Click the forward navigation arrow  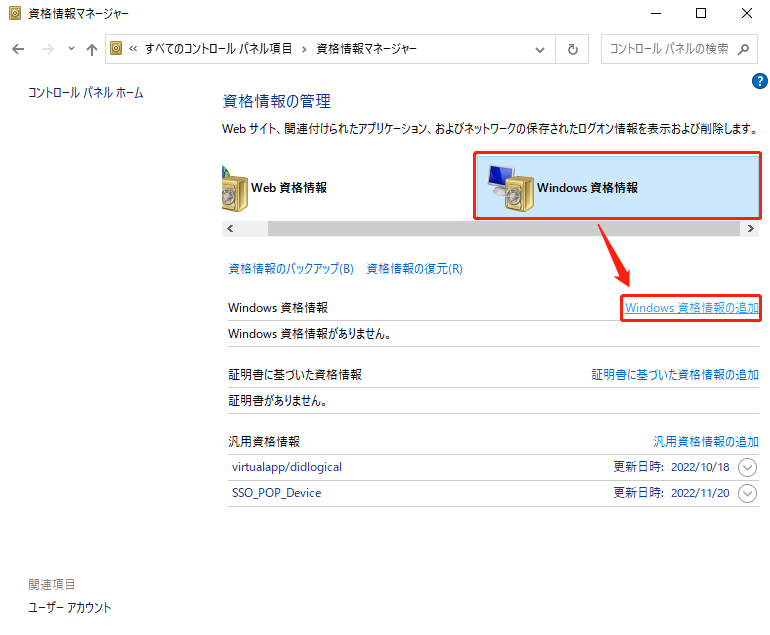(48, 49)
